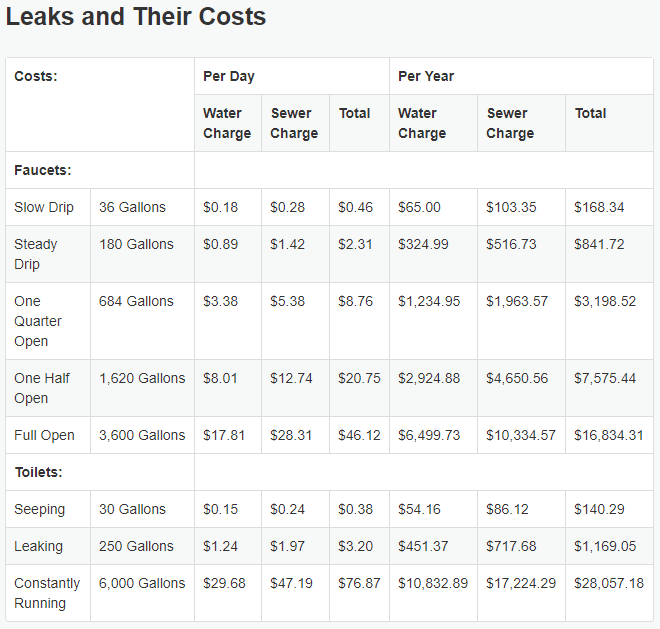This screenshot has height=629, width=660.
Task: Click the Leaks and Their Costs heading
Action: [x=136, y=17]
